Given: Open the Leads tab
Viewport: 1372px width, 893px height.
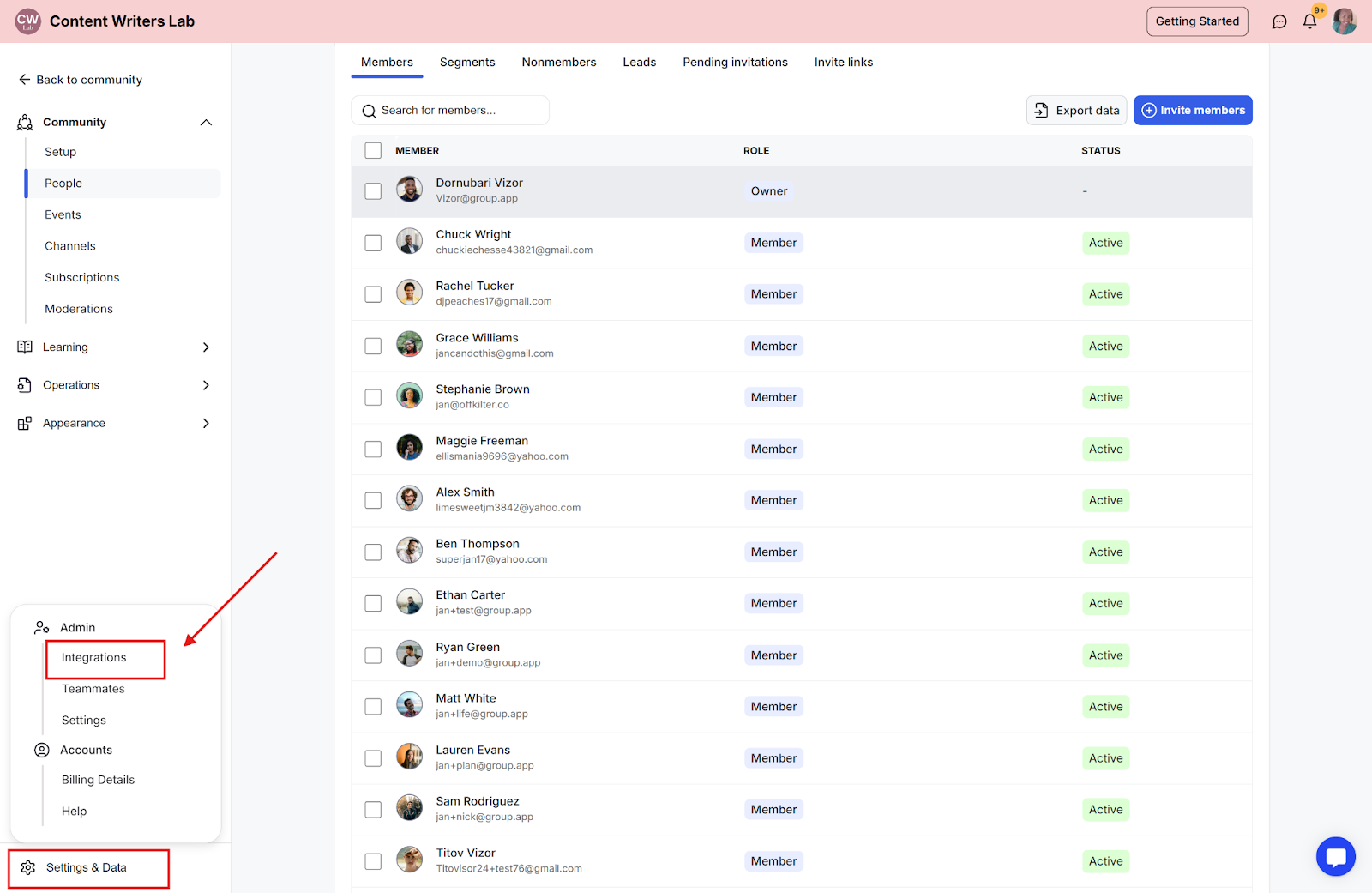Looking at the screenshot, I should (640, 63).
